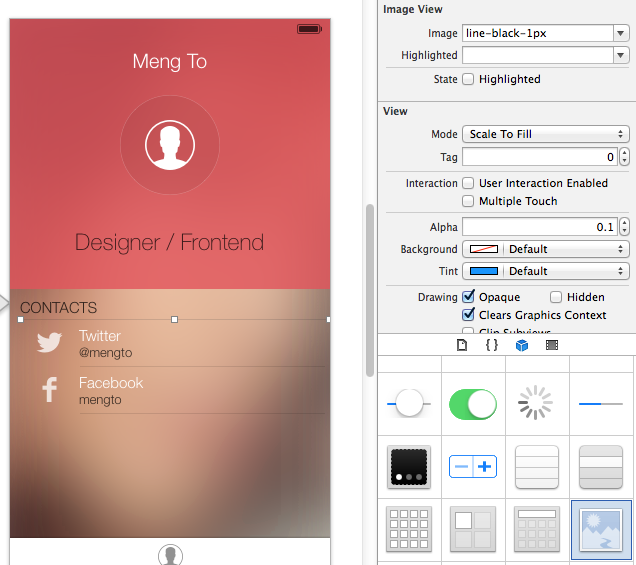636x565 pixels.
Task: Click the blue Tint color swatch
Action: (x=482, y=271)
